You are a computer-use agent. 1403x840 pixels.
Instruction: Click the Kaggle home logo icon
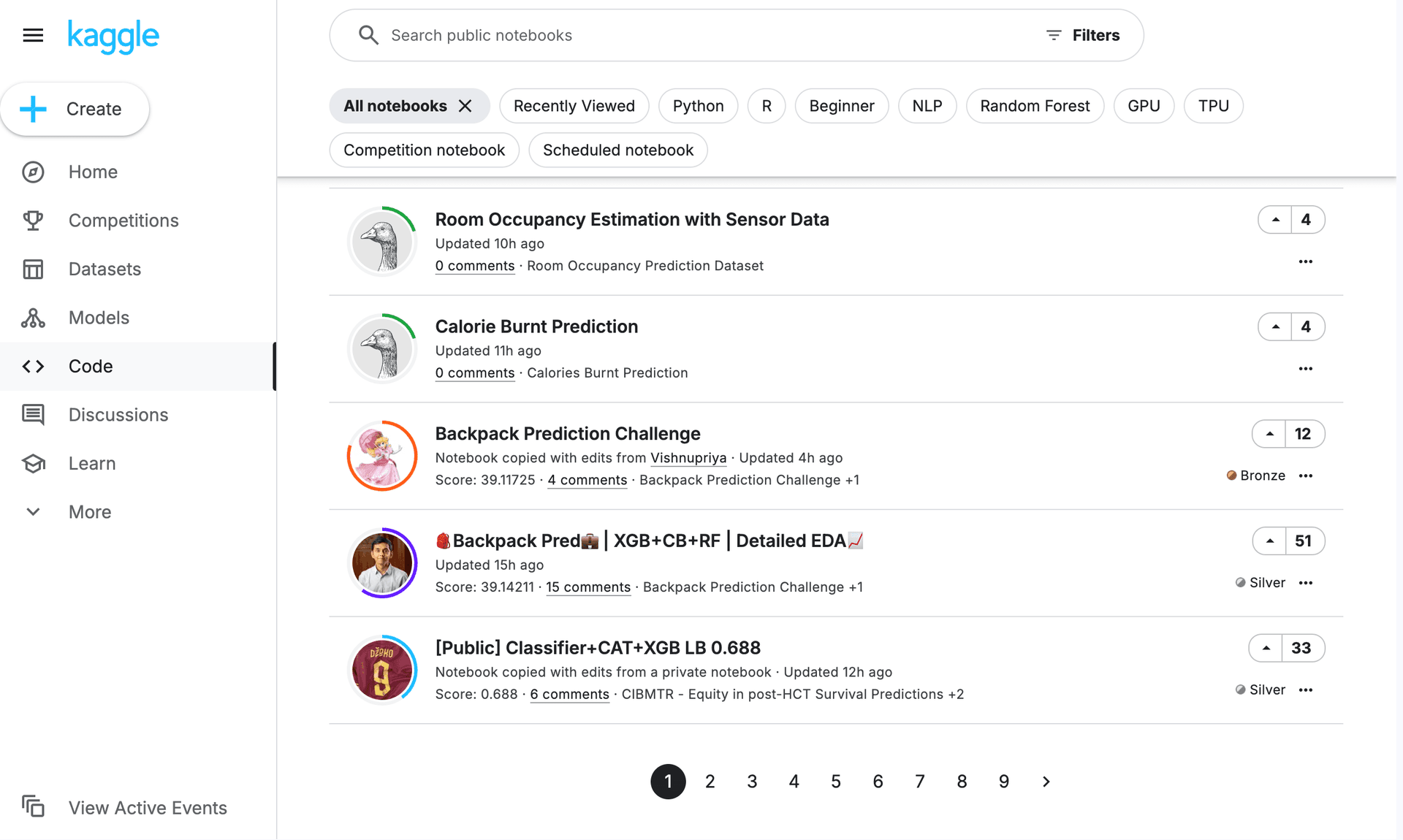click(113, 35)
